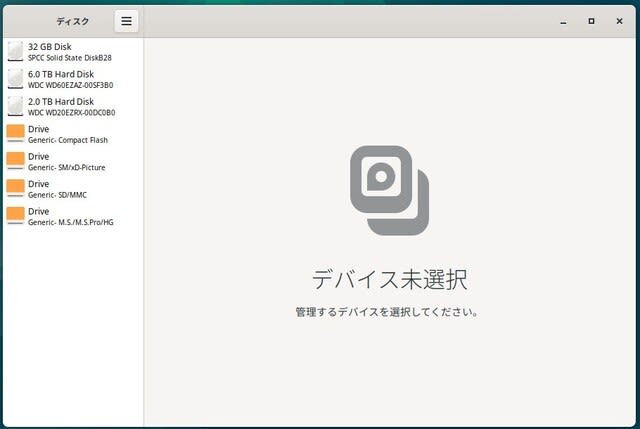Choose 'WDC WD20EZRX-00DC0B0' model text
The height and width of the screenshot is (429, 640).
tap(71, 113)
